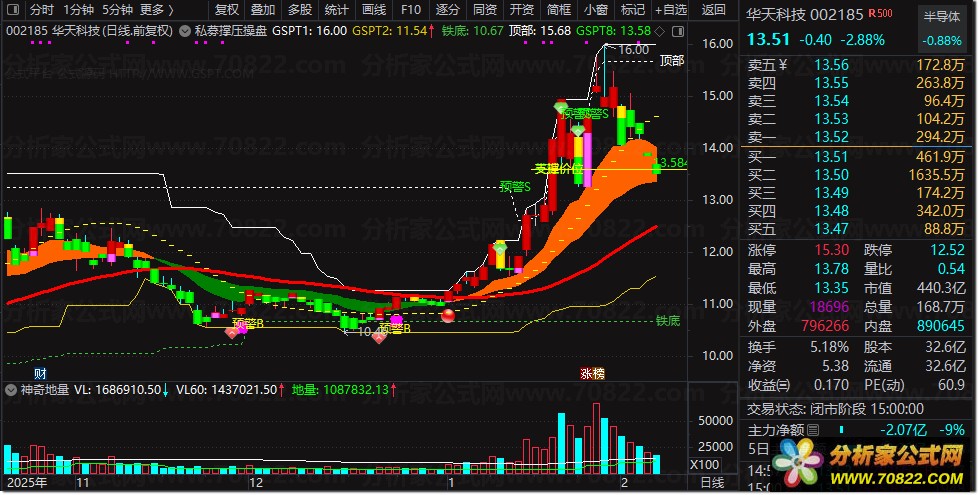Viewport: 980px width, 495px height.
Task: Click the 买二 volume 1635.5万
Action: pyautogui.click(x=936, y=175)
